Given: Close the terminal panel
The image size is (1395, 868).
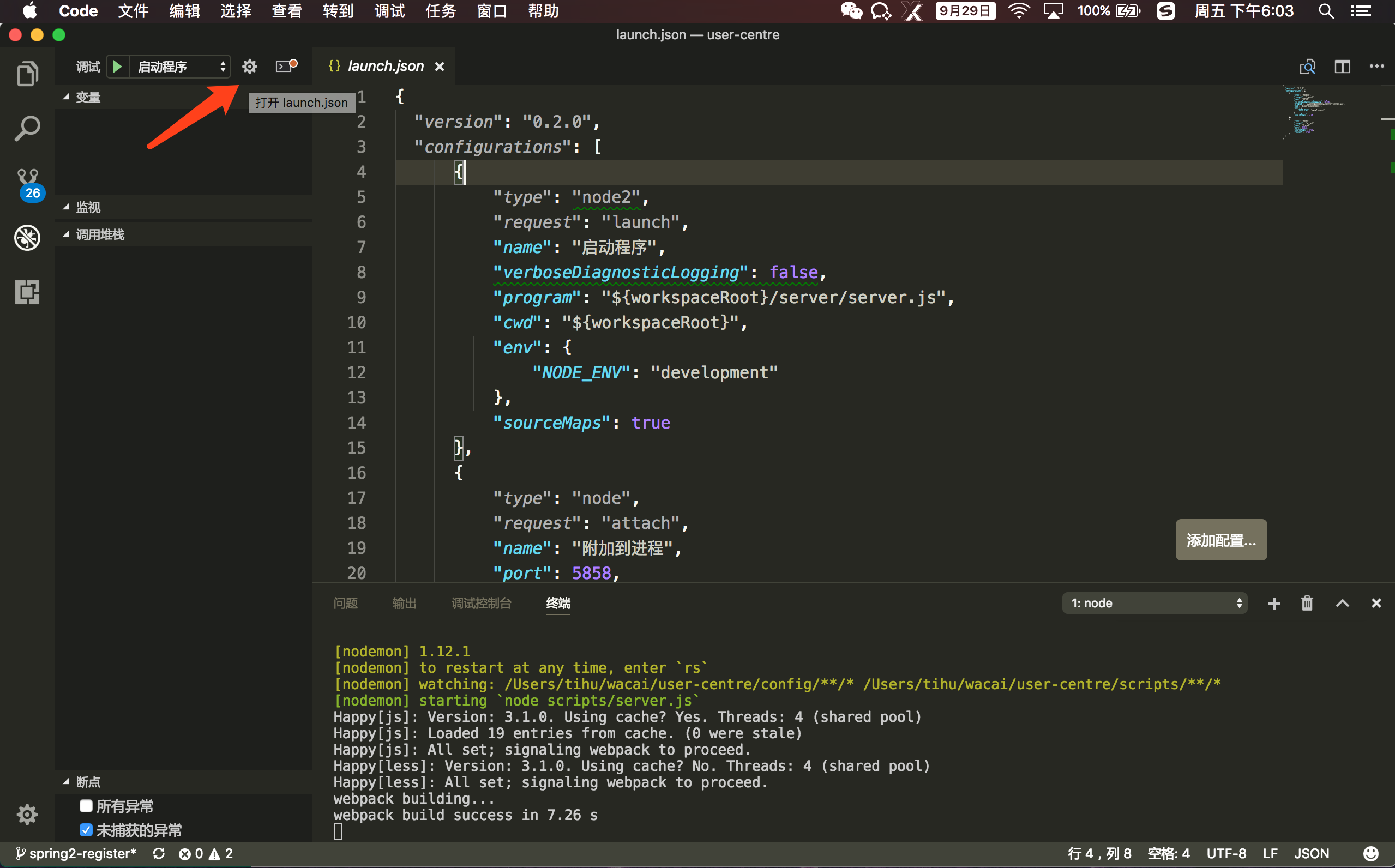Looking at the screenshot, I should pos(1376,604).
